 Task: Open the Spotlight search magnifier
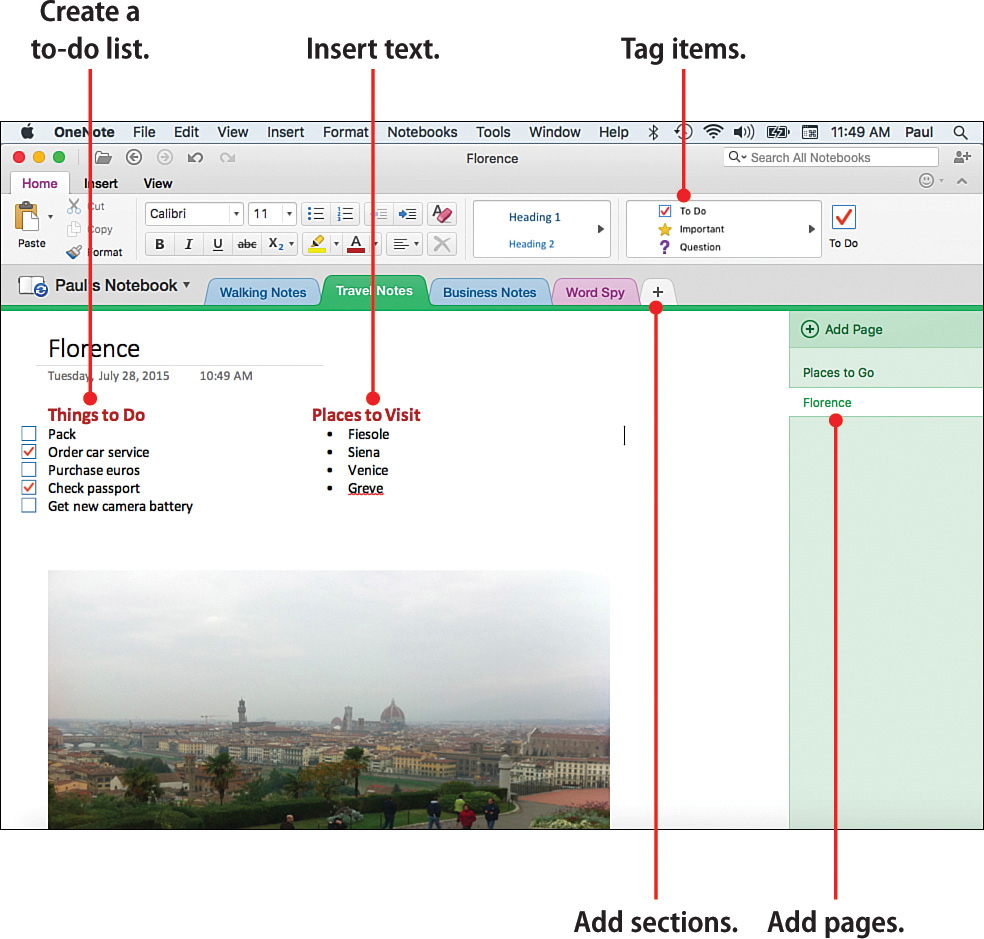960,132
